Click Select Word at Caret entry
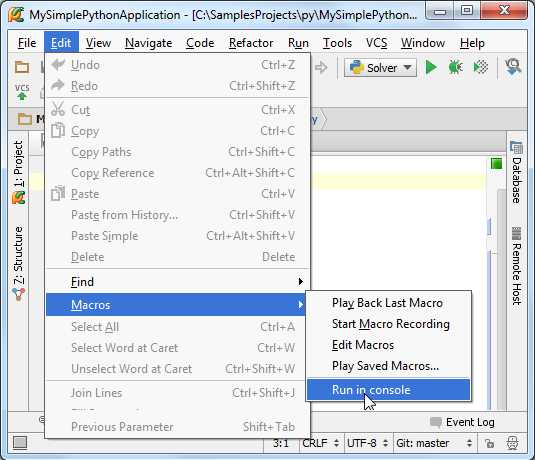This screenshot has height=460, width=535. point(175,348)
